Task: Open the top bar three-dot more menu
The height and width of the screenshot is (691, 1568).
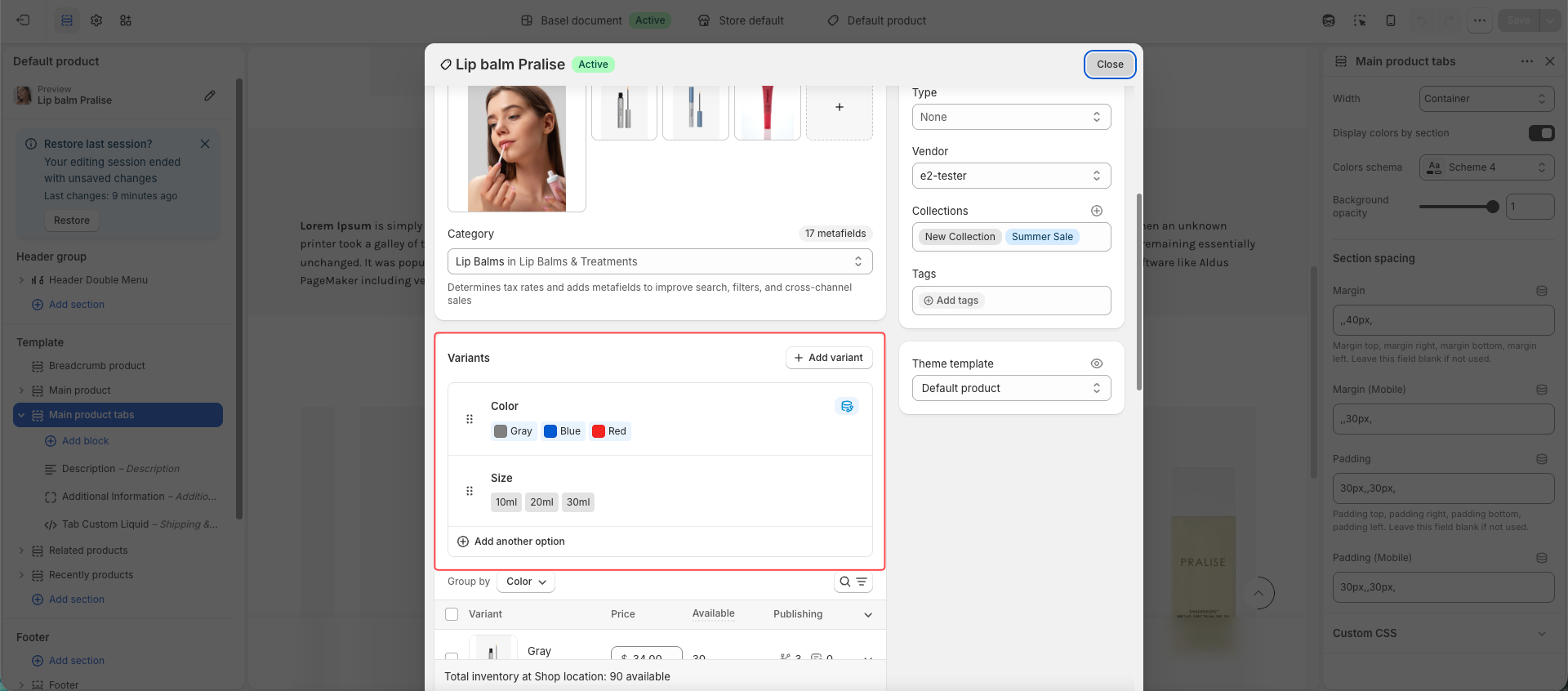Action: 1480,20
